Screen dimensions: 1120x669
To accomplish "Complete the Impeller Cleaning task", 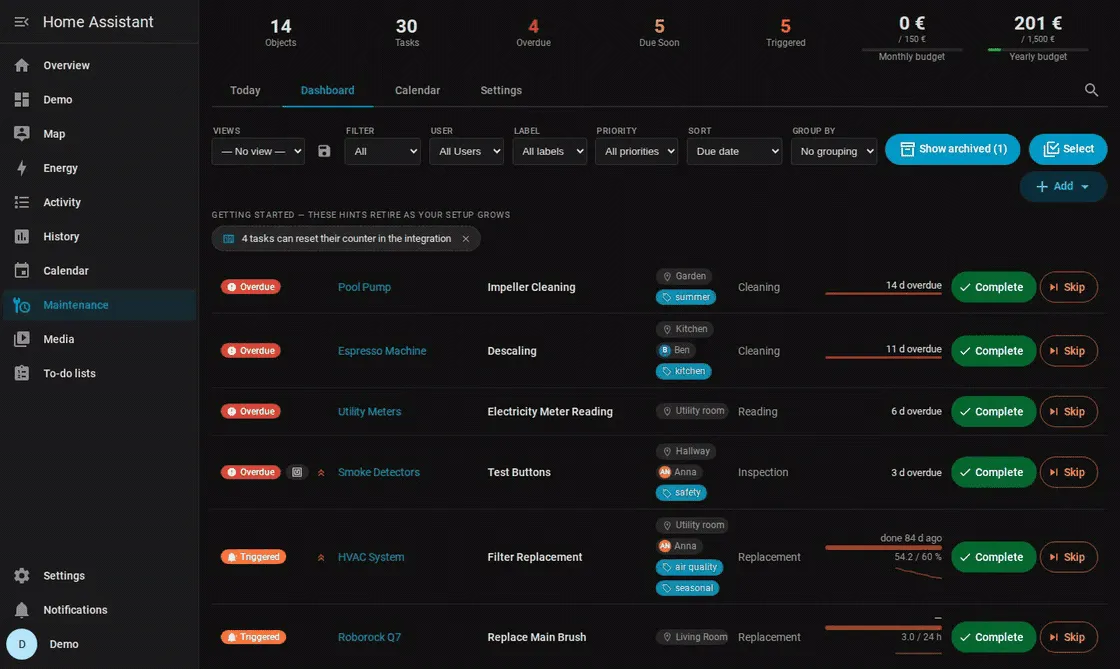I will point(993,287).
